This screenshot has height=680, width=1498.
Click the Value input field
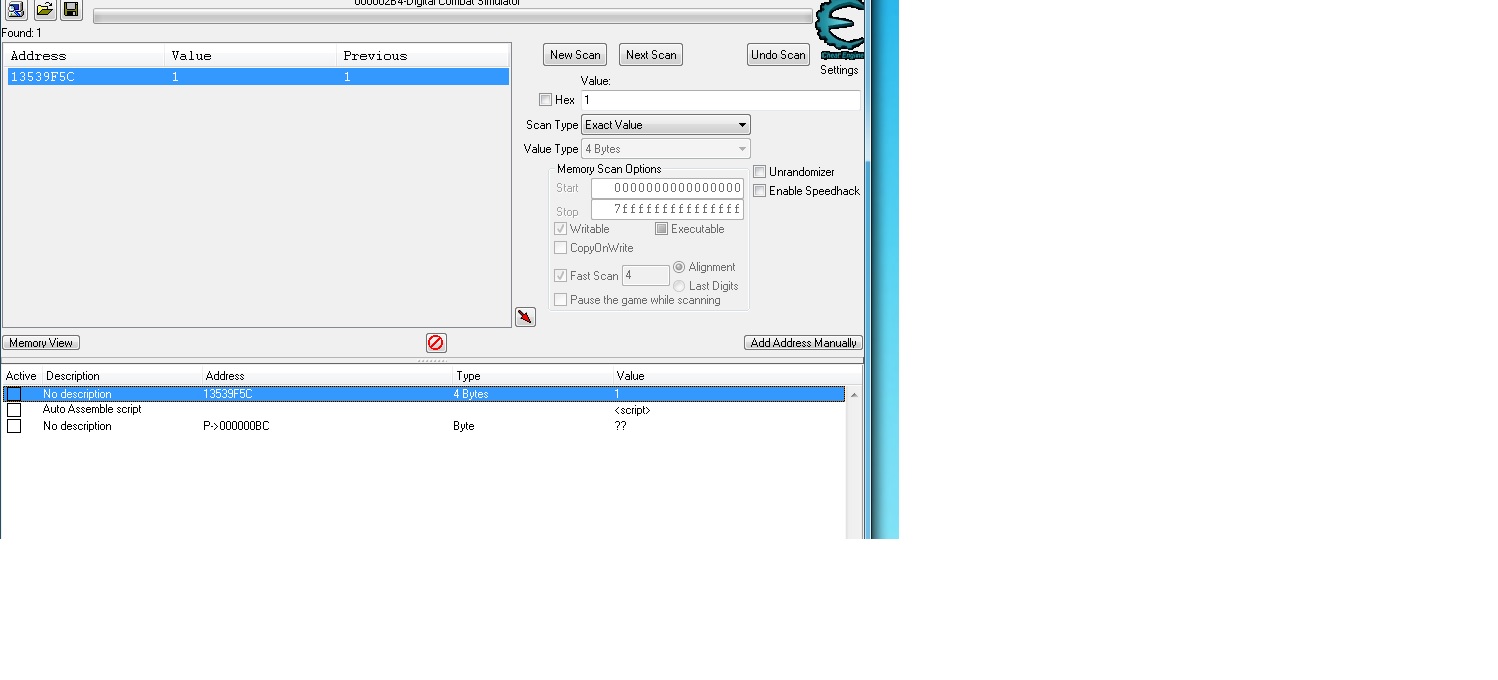(720, 100)
